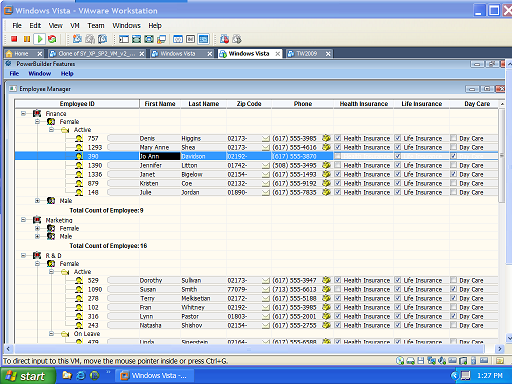The height and width of the screenshot is (384, 512).
Task: Click the appliance view toolbar icon
Action: coord(190,39)
